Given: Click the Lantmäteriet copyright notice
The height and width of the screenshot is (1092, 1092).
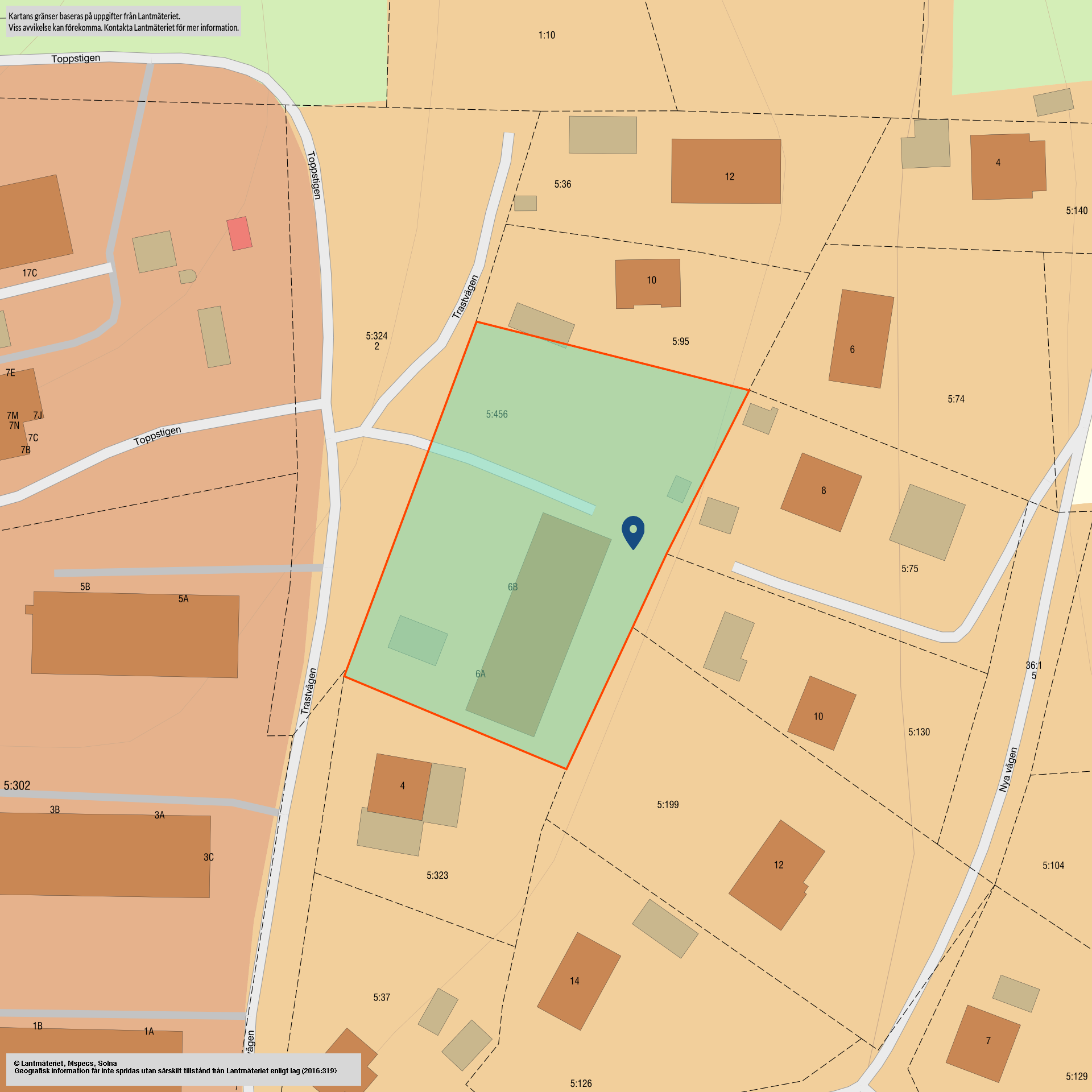Looking at the screenshot, I should [x=183, y=1069].
